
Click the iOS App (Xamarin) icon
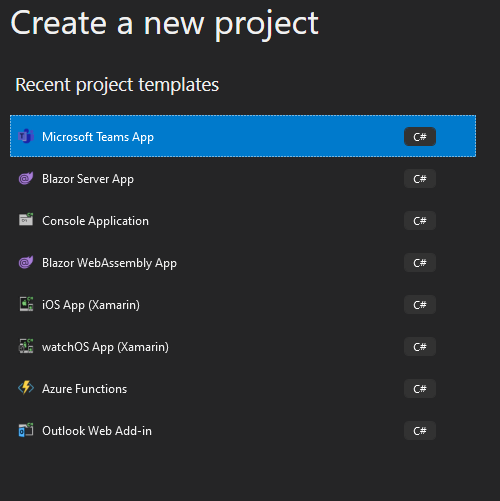(26, 304)
